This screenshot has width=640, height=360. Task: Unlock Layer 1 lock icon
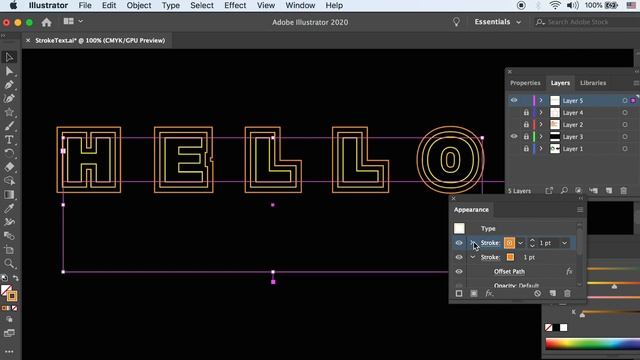pyautogui.click(x=526, y=149)
